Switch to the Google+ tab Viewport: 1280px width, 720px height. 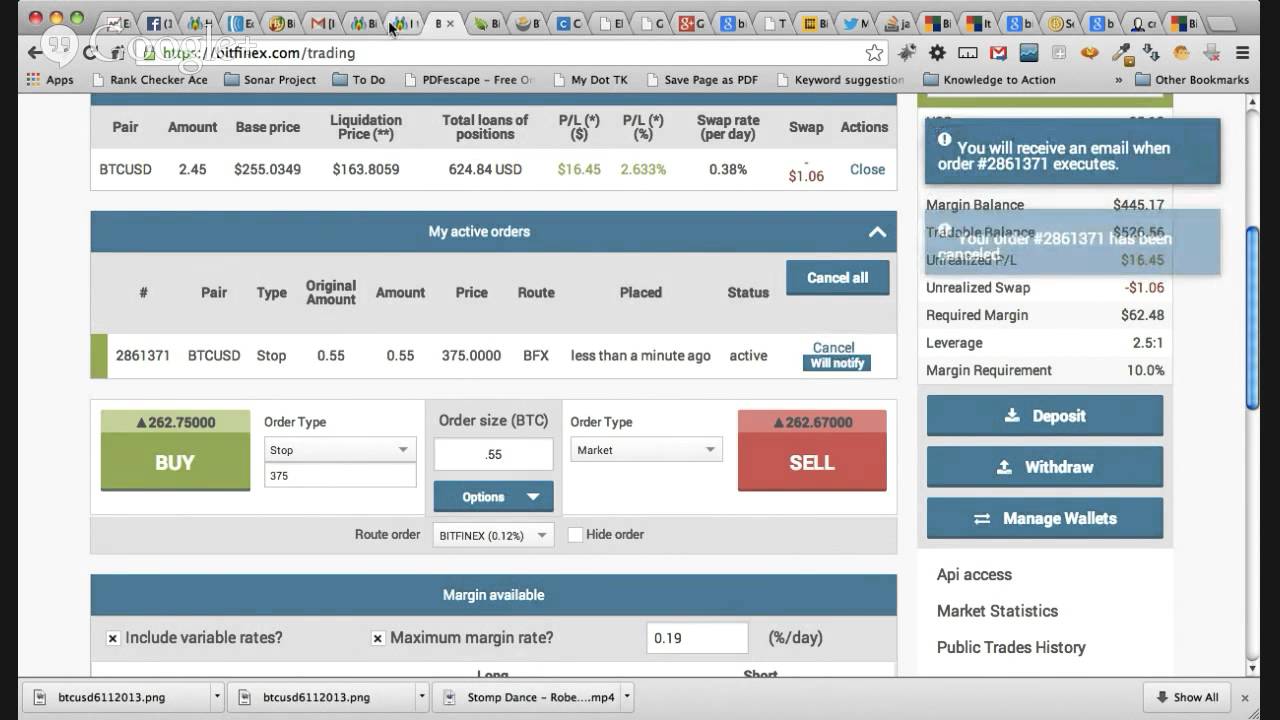pyautogui.click(x=693, y=23)
